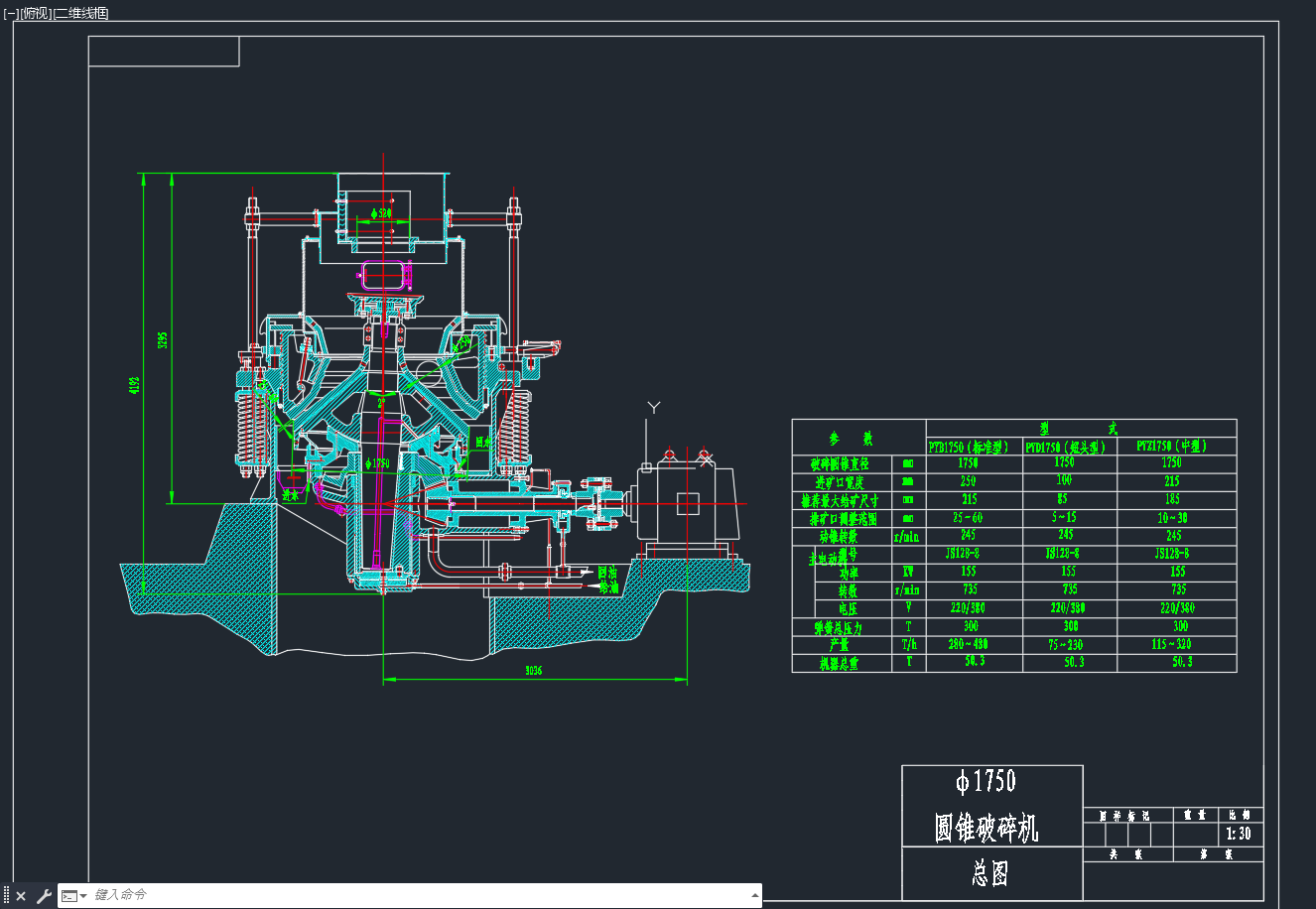The height and width of the screenshot is (909, 1316).
Task: Open the 二维线框 visual style menu
Action: click(x=80, y=14)
